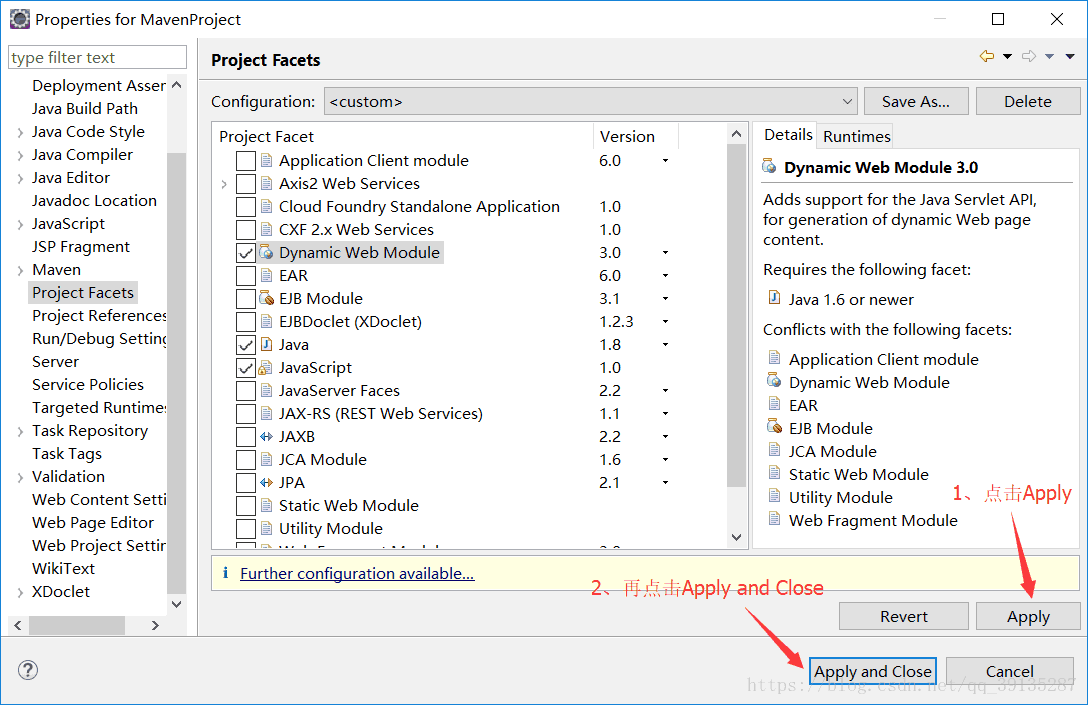The width and height of the screenshot is (1088, 705).
Task: Select Java Build Path in sidebar
Action: pos(85,108)
